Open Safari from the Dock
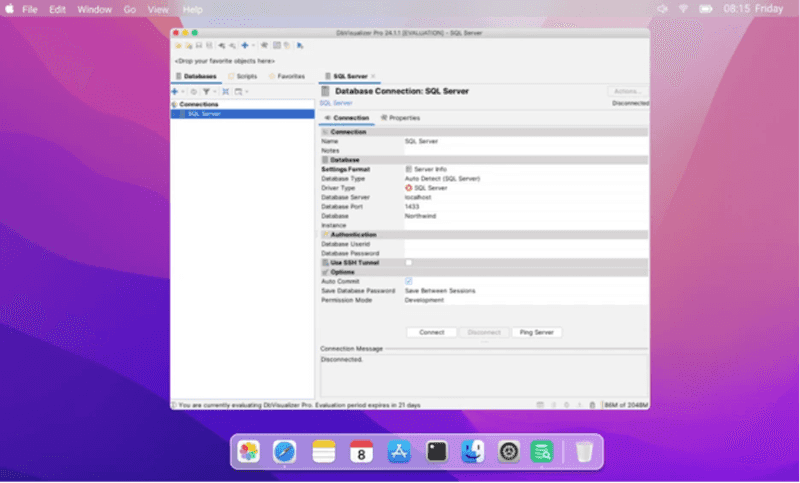Viewport: 800px width, 483px height. click(x=285, y=452)
